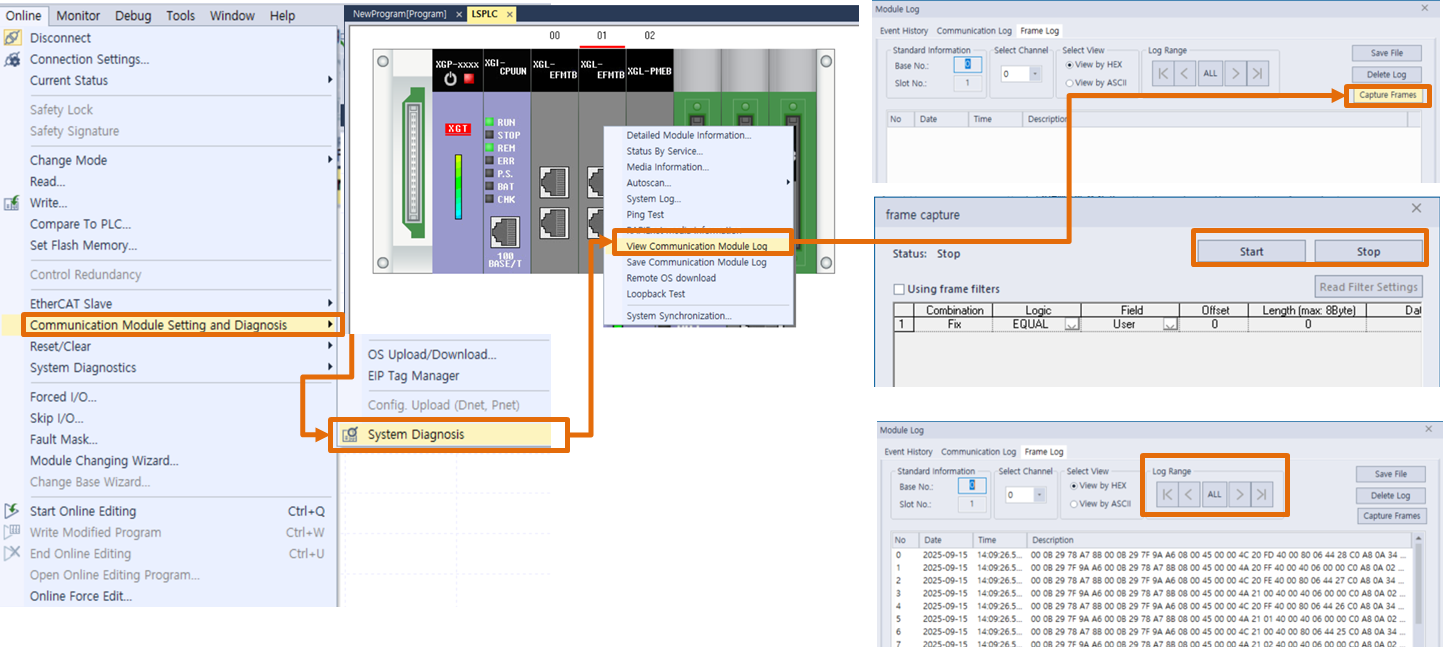Open the Monitor menu
Image resolution: width=1443 pixels, height=647 pixels.
pos(78,15)
